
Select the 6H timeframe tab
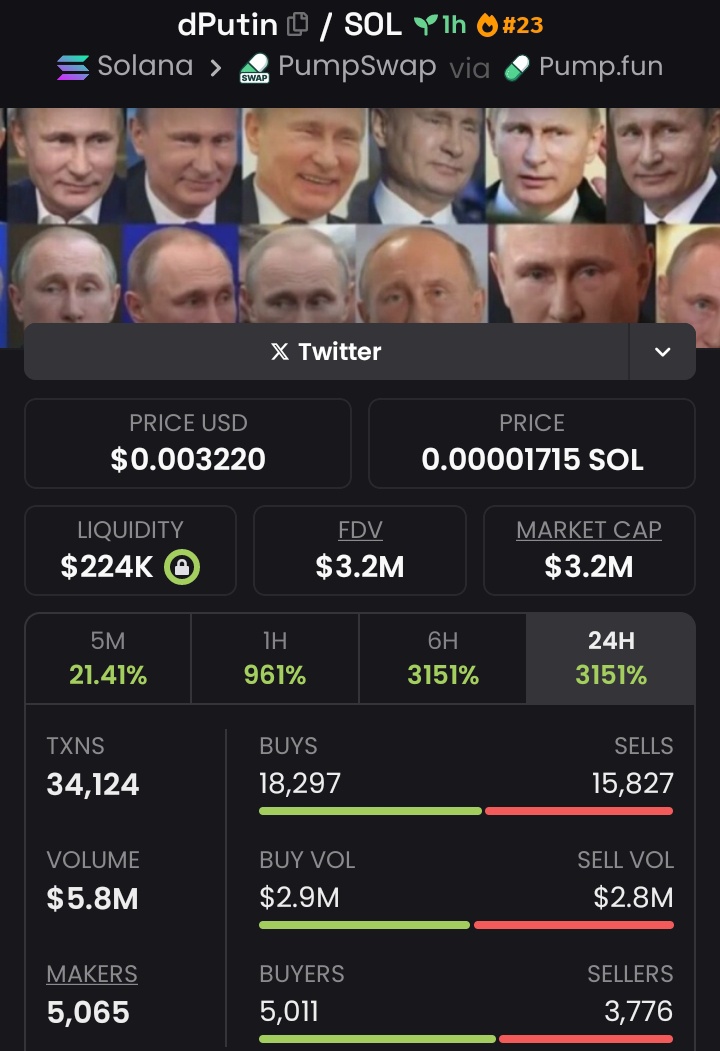(x=442, y=658)
